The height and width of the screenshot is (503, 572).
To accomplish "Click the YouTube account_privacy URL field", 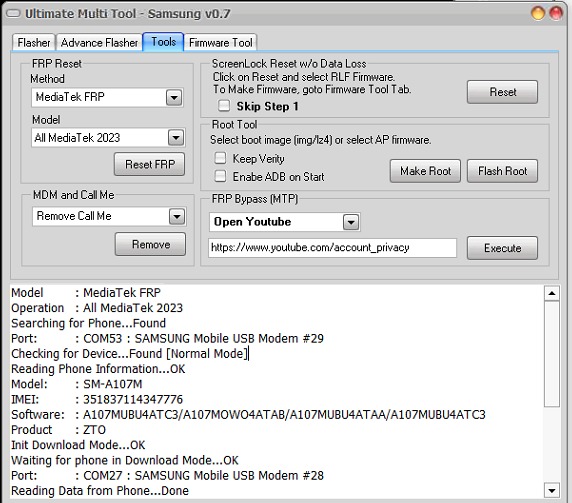I will coord(332,248).
